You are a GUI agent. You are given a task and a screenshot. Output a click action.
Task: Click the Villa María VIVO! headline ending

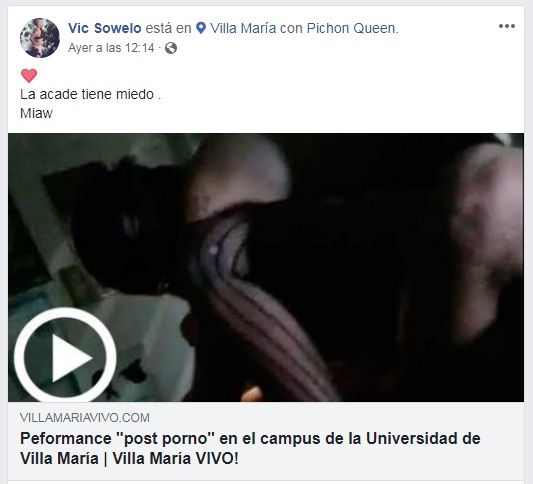tap(176, 459)
